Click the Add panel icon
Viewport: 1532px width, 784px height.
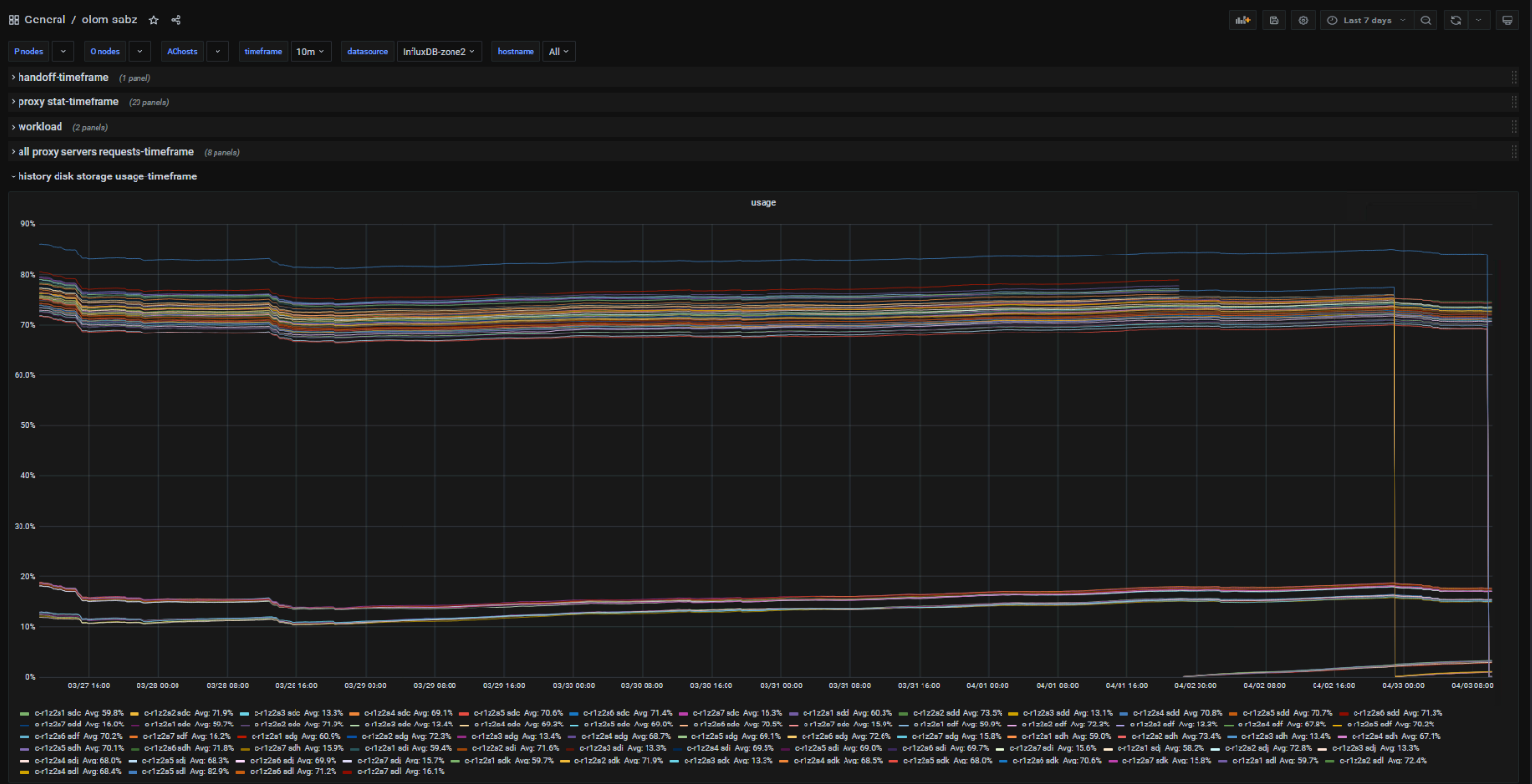(x=1242, y=20)
